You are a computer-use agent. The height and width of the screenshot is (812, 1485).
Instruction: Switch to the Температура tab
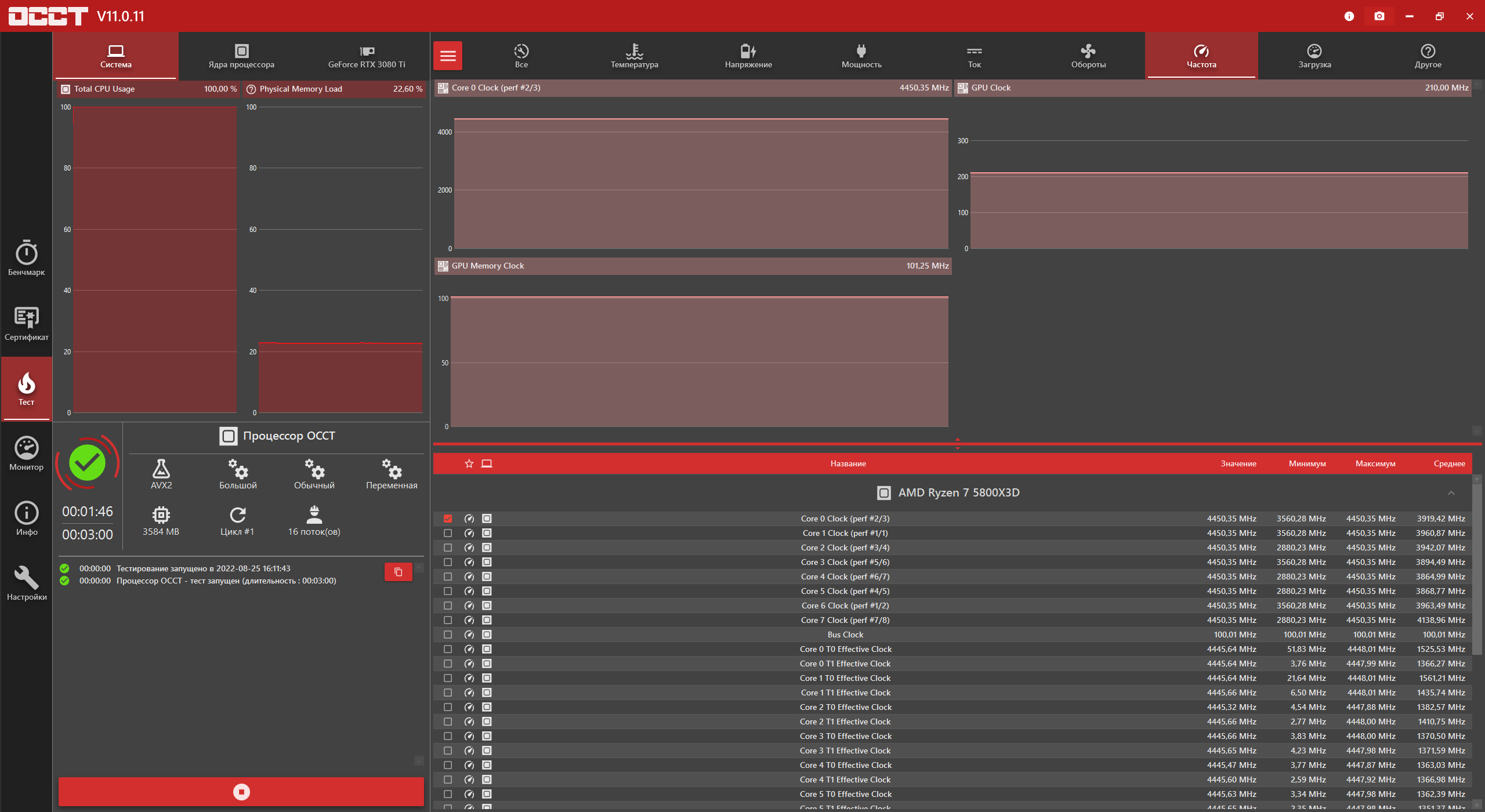click(634, 56)
